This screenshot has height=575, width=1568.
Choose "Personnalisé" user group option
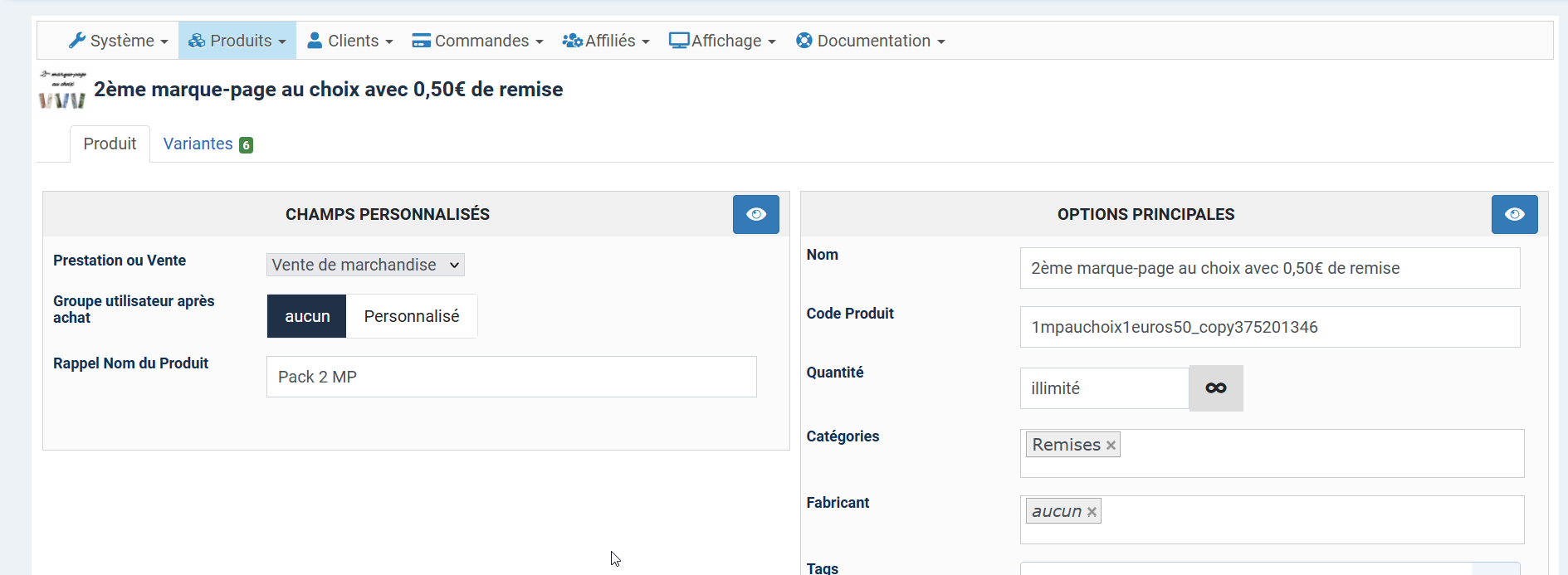(x=411, y=316)
